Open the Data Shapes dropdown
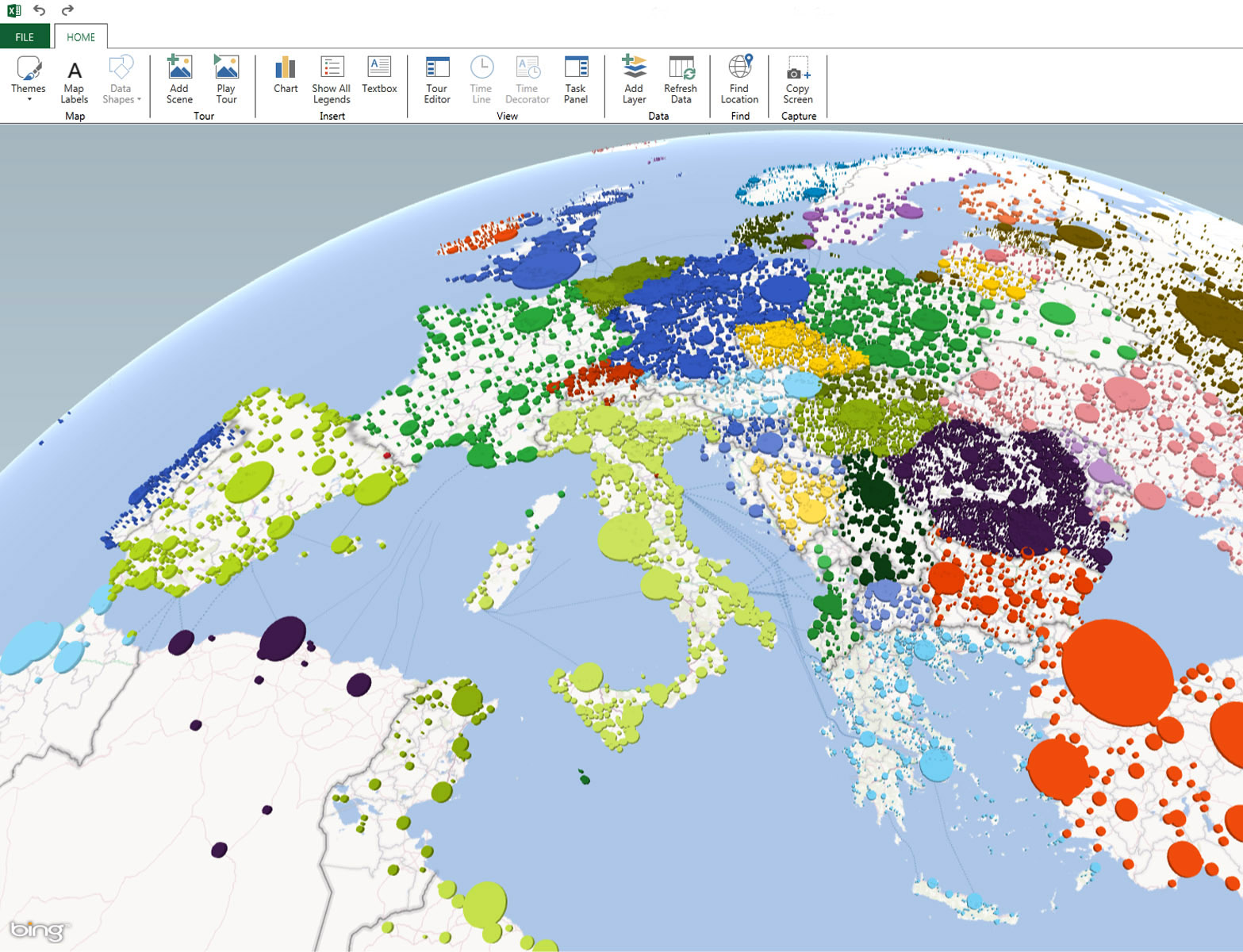1243x952 pixels. pos(138,99)
